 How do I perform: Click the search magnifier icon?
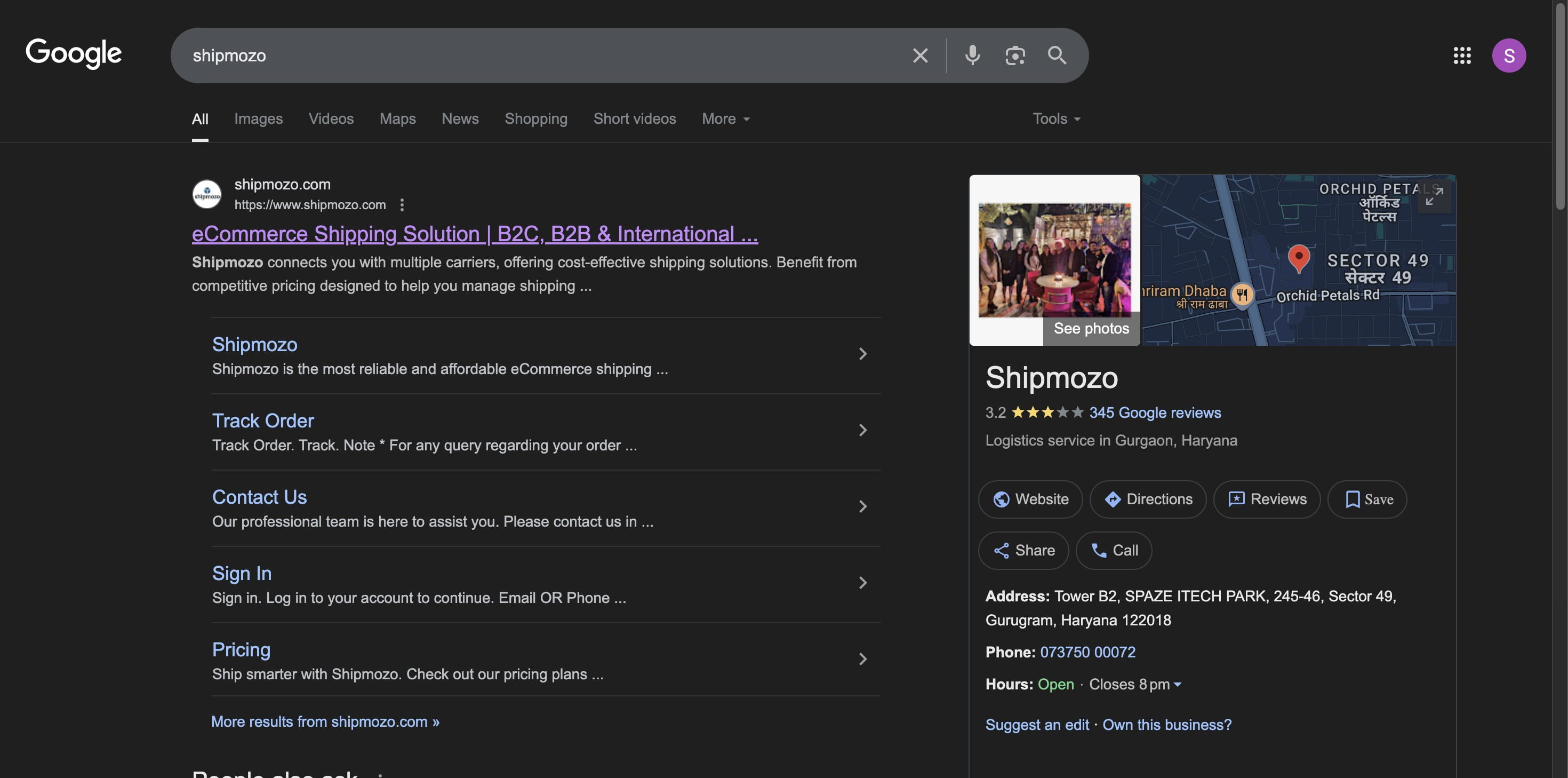[x=1057, y=55]
